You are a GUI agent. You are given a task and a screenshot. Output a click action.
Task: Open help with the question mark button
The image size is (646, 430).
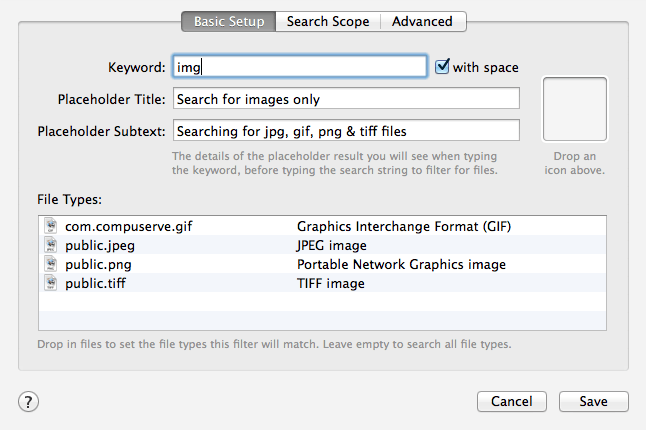click(28, 402)
